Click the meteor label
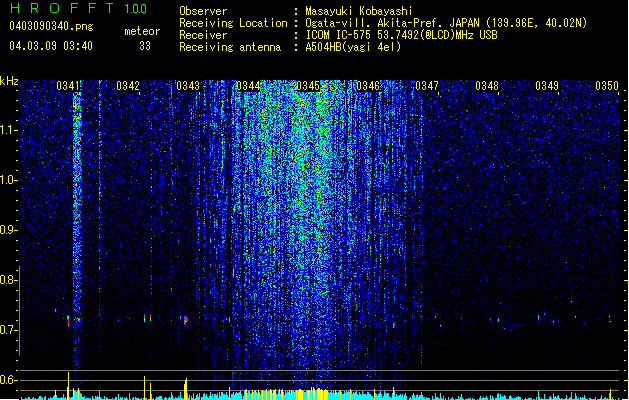This screenshot has width=629, height=400. (142, 31)
